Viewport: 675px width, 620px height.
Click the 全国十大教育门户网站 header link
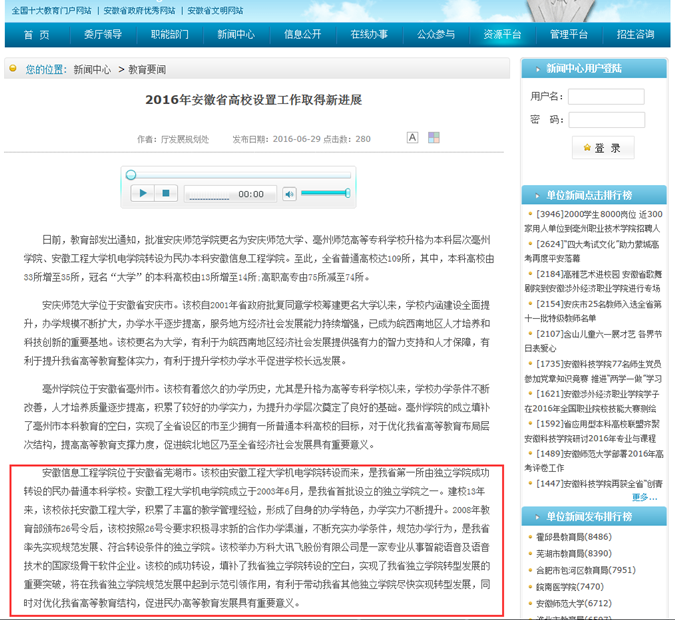pos(52,11)
